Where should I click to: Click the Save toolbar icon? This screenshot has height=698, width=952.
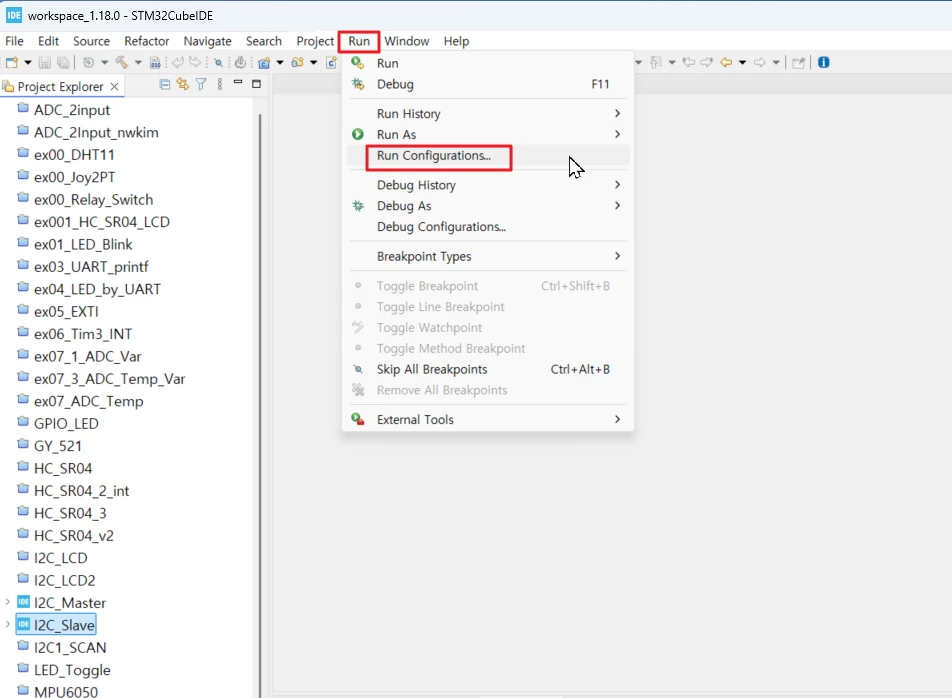44,63
